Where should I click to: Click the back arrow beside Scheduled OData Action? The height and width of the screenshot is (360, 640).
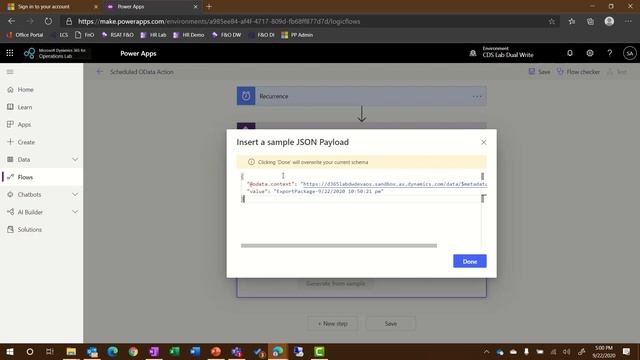[100, 72]
